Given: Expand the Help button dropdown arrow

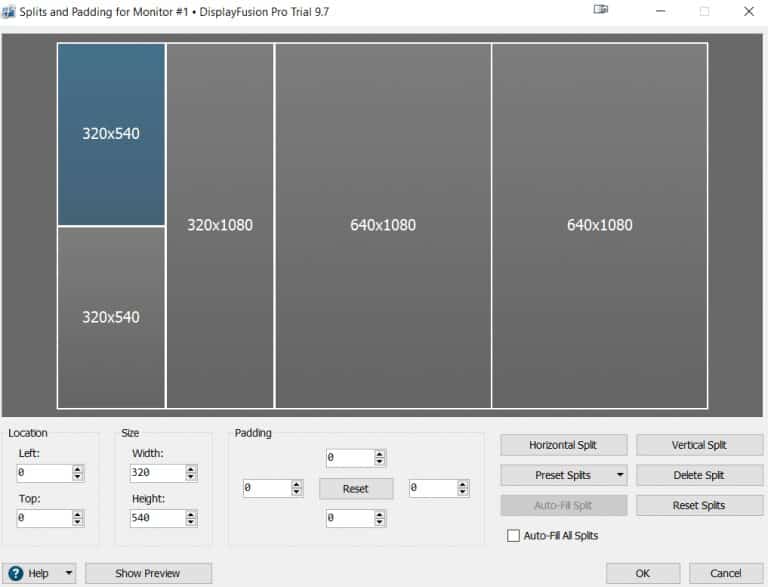Looking at the screenshot, I should tap(69, 572).
